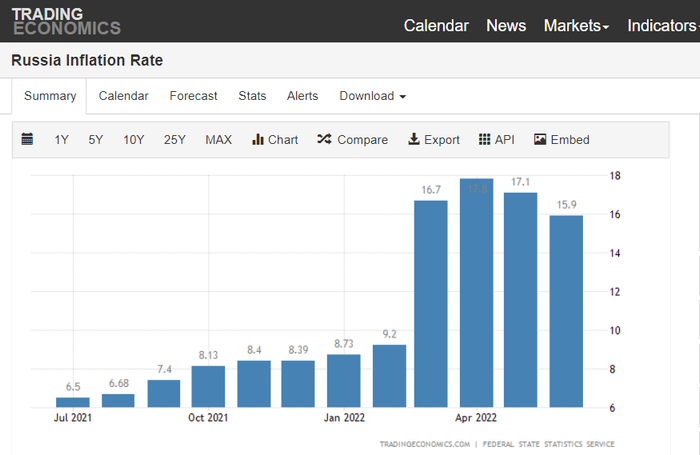
Task: Expand the Indicators menu
Action: click(x=662, y=26)
